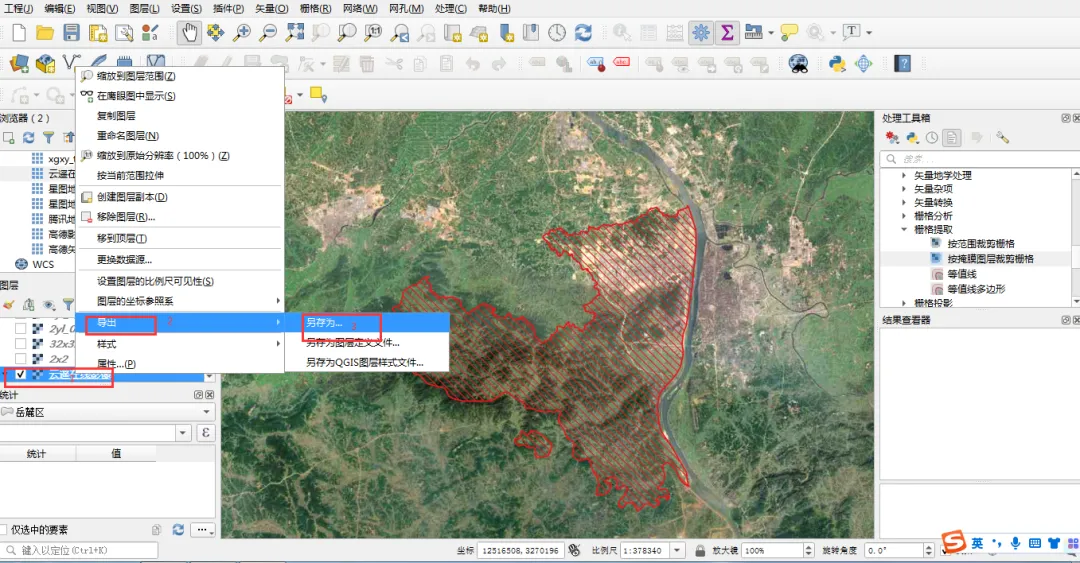Click the Map Tips yellow speech bubble icon
The height and width of the screenshot is (563, 1080).
tap(789, 32)
